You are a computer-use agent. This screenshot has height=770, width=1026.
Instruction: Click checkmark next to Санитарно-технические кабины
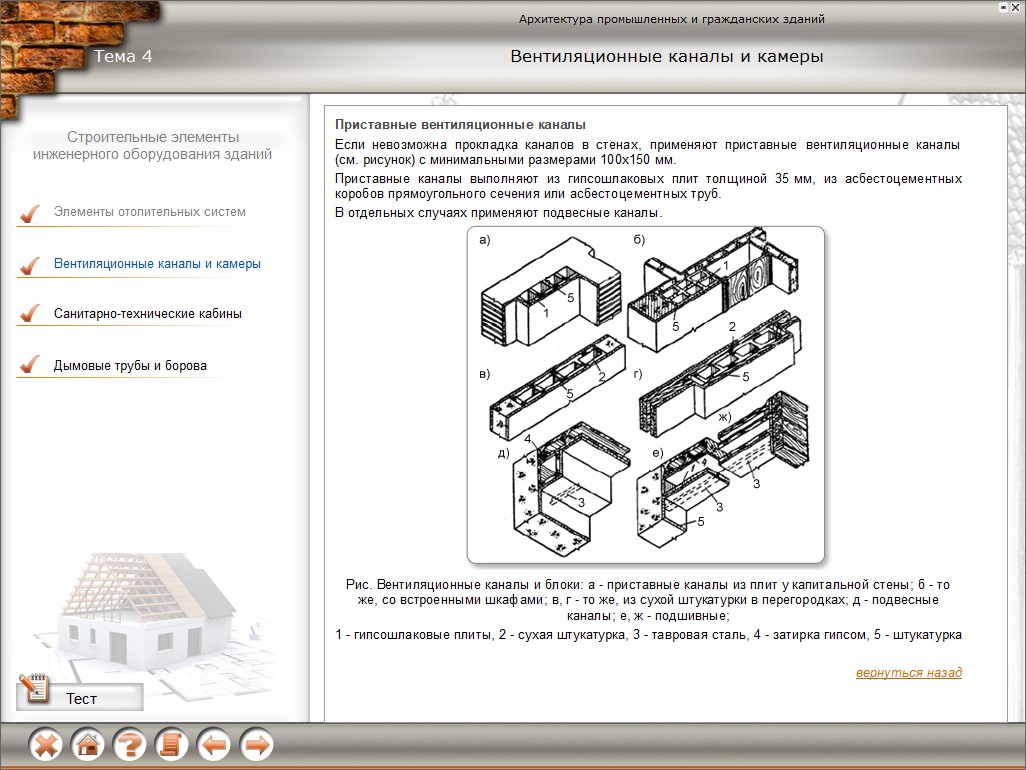[x=30, y=315]
